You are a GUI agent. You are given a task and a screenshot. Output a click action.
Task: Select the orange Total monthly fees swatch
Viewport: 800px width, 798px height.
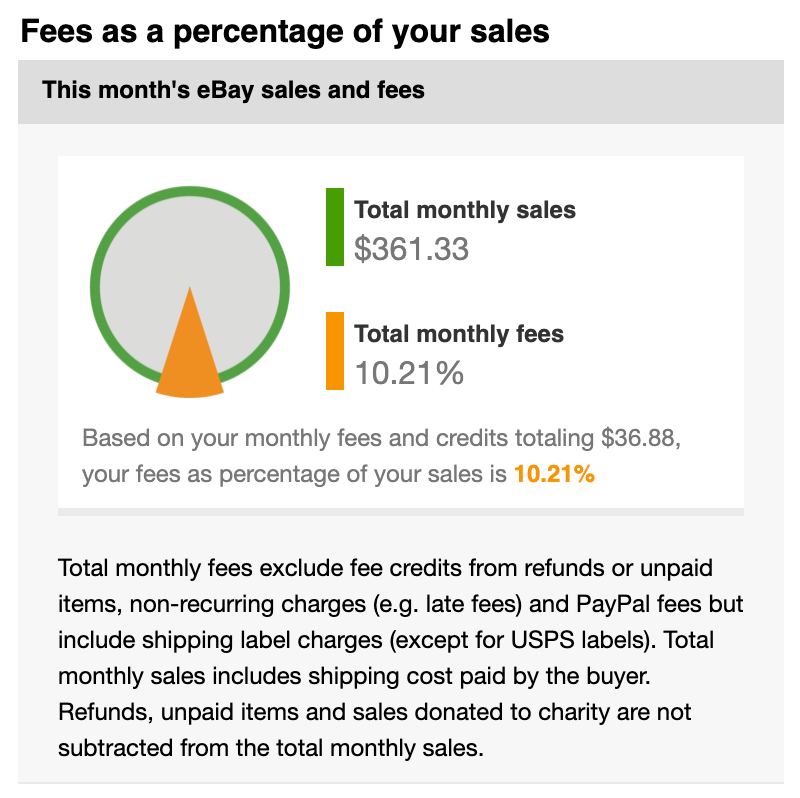tap(335, 351)
